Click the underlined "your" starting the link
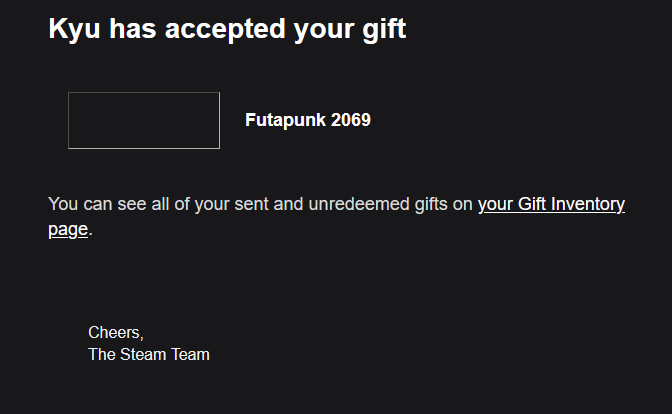The width and height of the screenshot is (672, 414). pyautogui.click(x=495, y=205)
